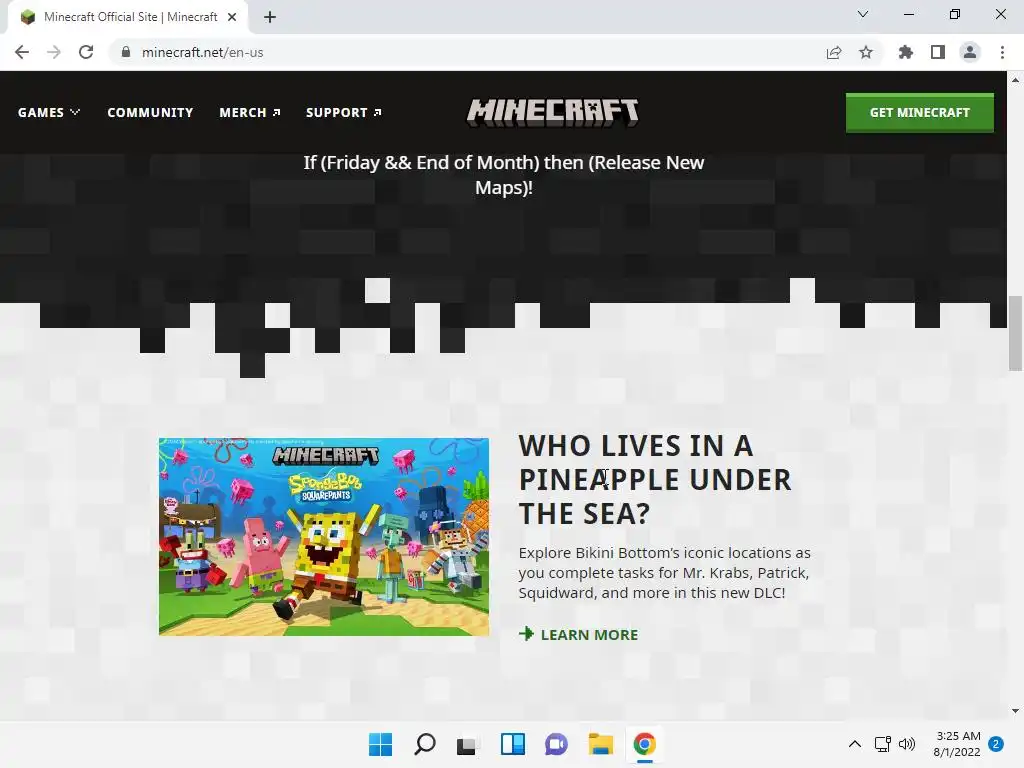
Task: View site information lock icon
Action: click(x=126, y=52)
